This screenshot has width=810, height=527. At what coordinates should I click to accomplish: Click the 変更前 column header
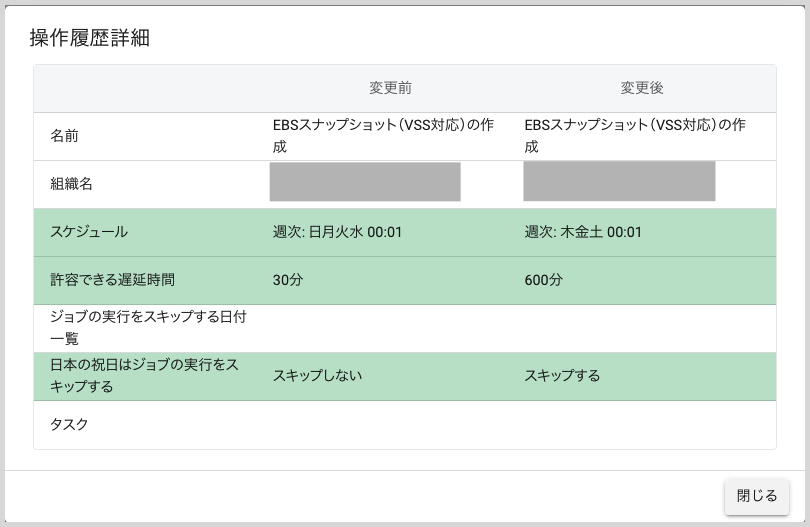point(390,88)
